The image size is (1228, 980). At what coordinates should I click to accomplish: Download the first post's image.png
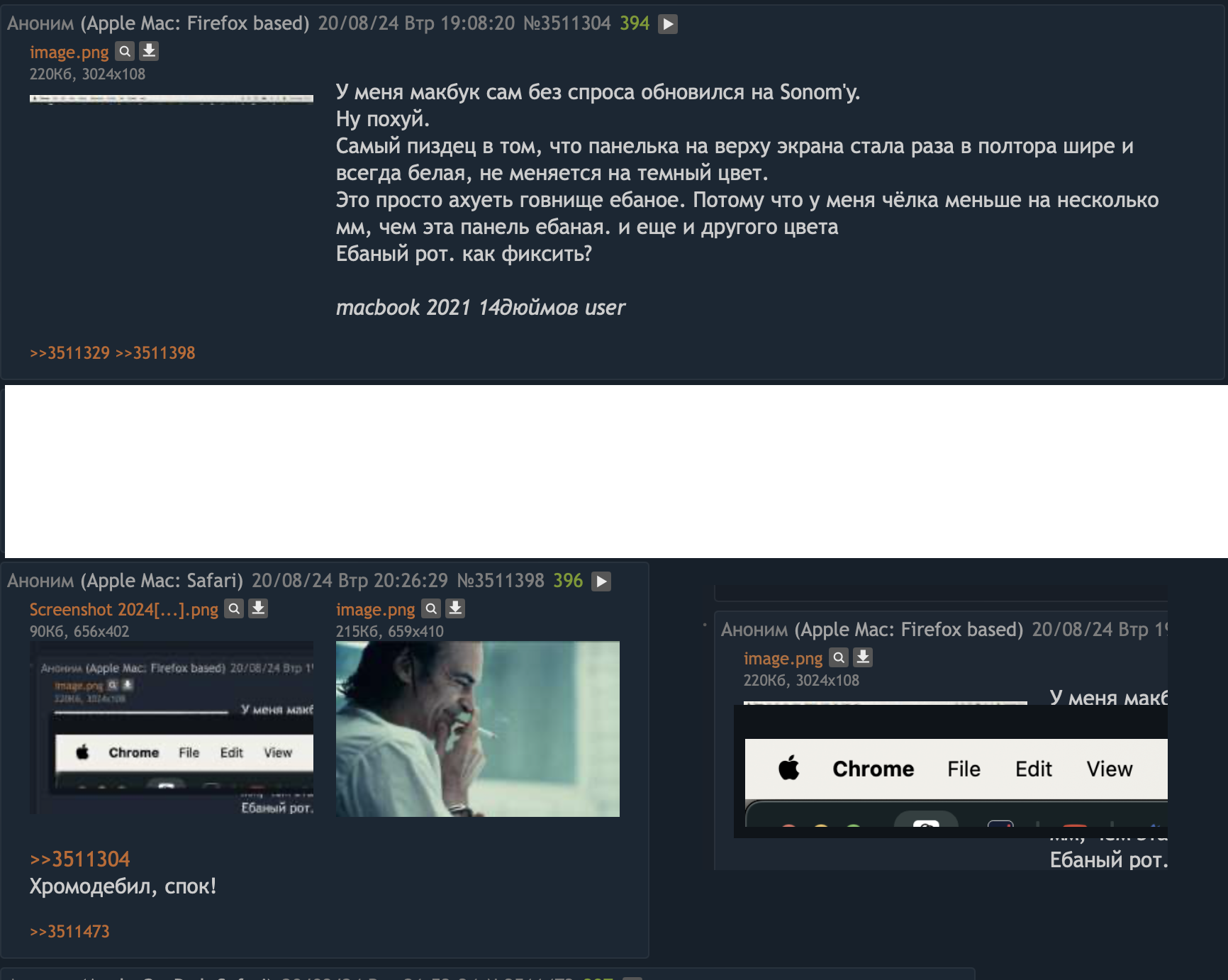149,51
